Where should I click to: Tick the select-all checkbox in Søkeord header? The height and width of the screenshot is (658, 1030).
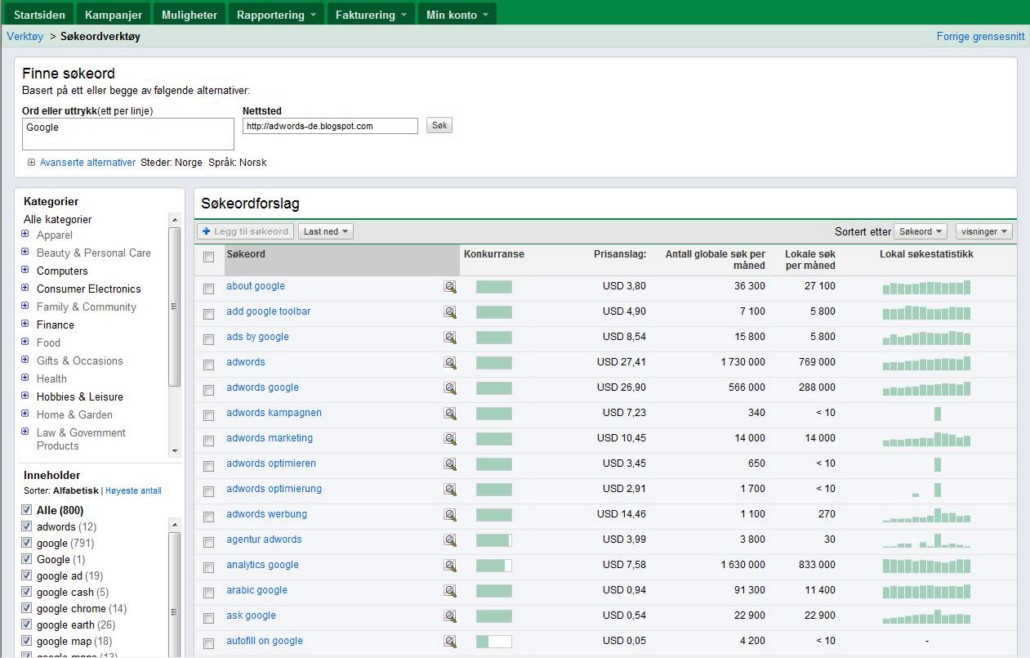(209, 257)
